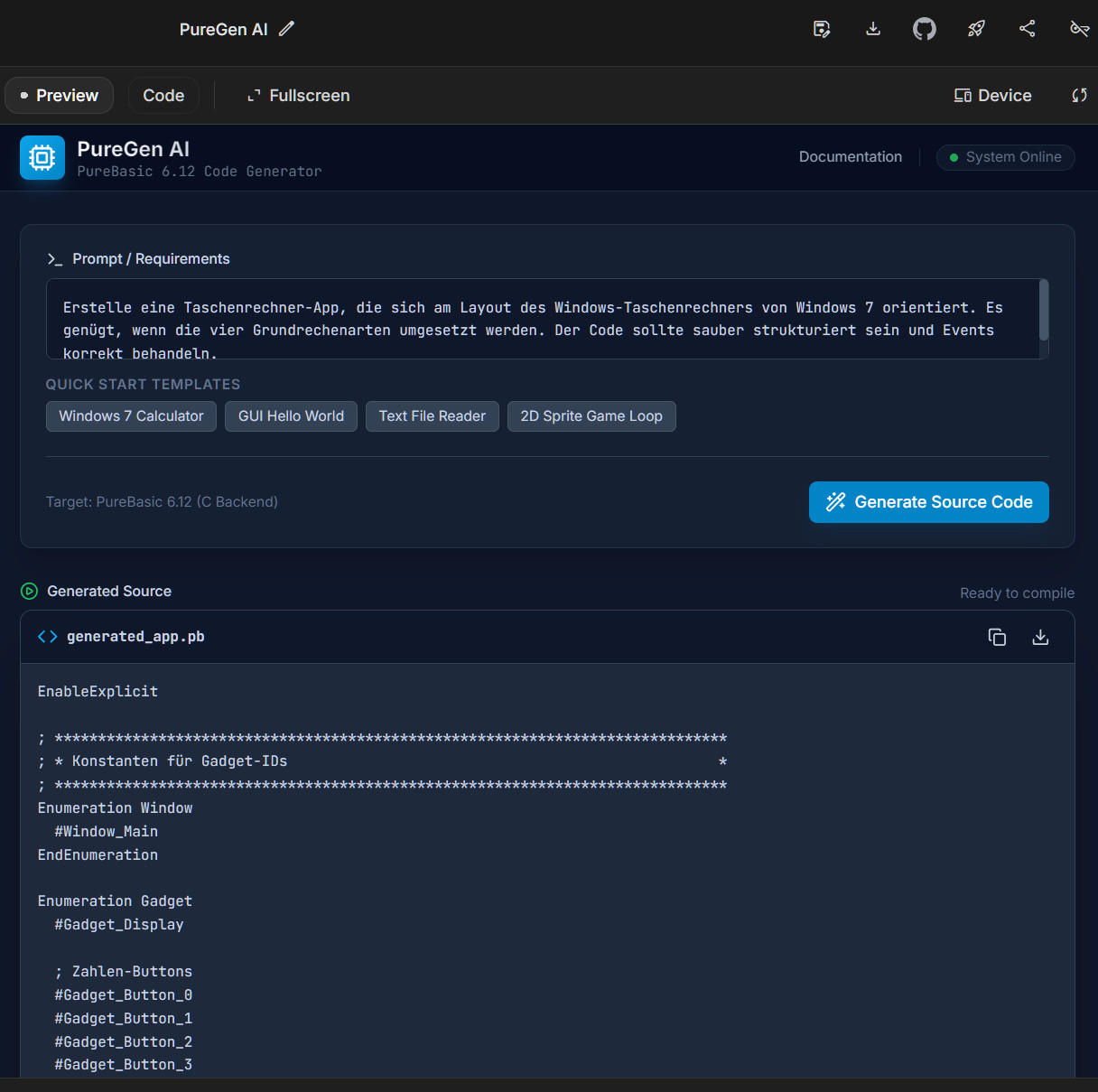Click the download icon in the top toolbar
The image size is (1098, 1092).
[x=873, y=29]
